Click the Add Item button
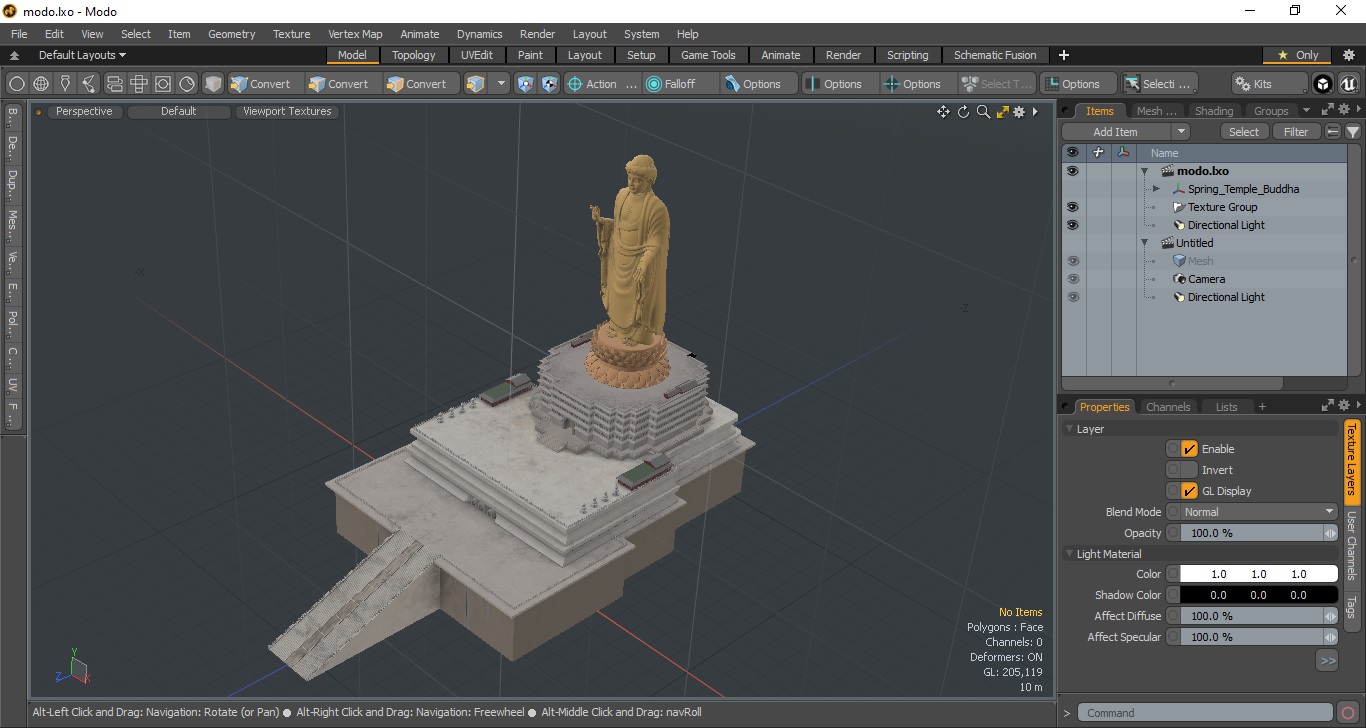 pos(1116,132)
